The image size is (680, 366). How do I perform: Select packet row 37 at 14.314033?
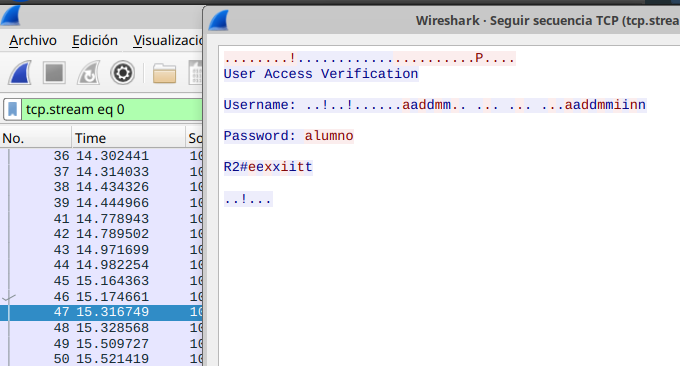101,172
